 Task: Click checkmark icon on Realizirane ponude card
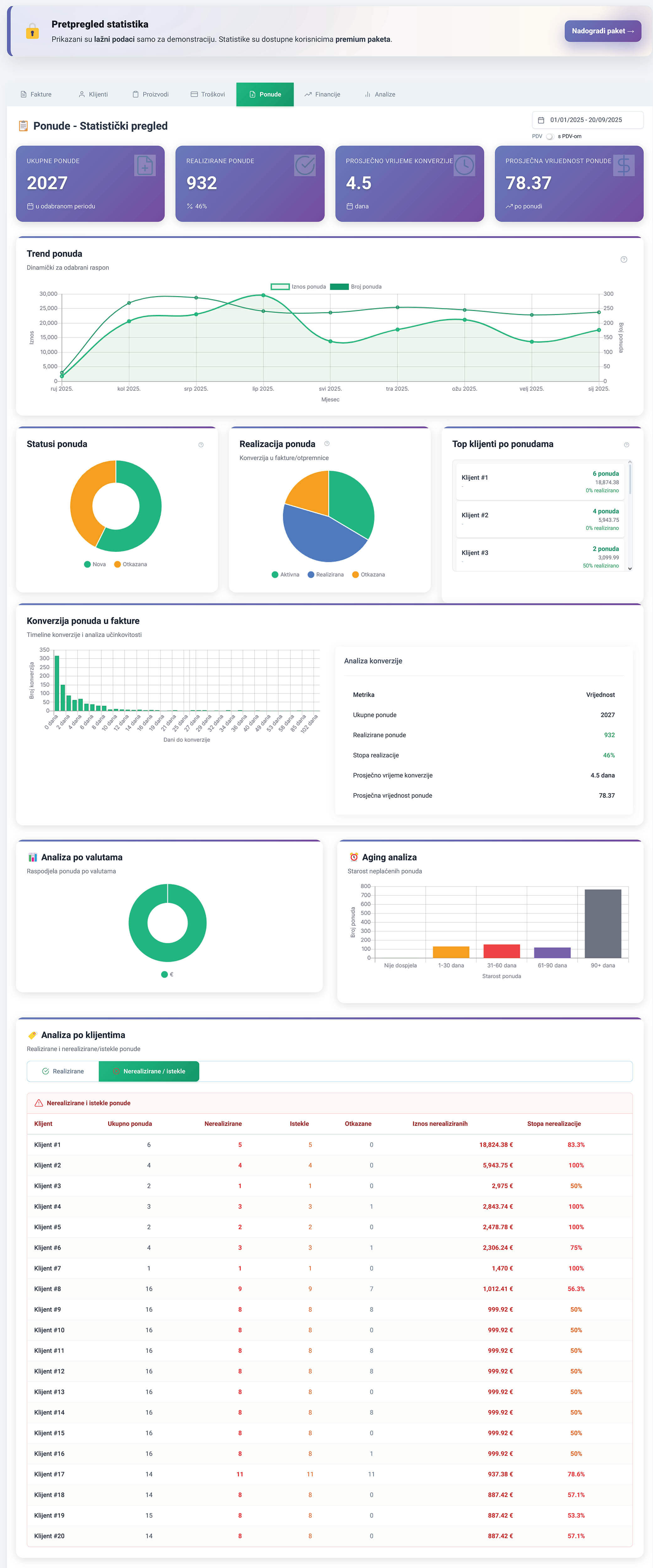coord(305,165)
